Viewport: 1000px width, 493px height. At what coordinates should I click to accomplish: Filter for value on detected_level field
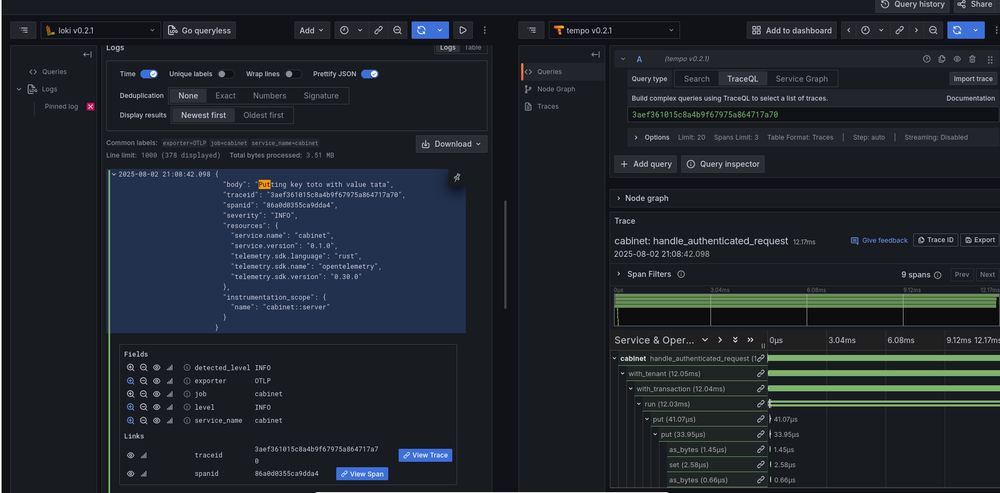coord(130,367)
